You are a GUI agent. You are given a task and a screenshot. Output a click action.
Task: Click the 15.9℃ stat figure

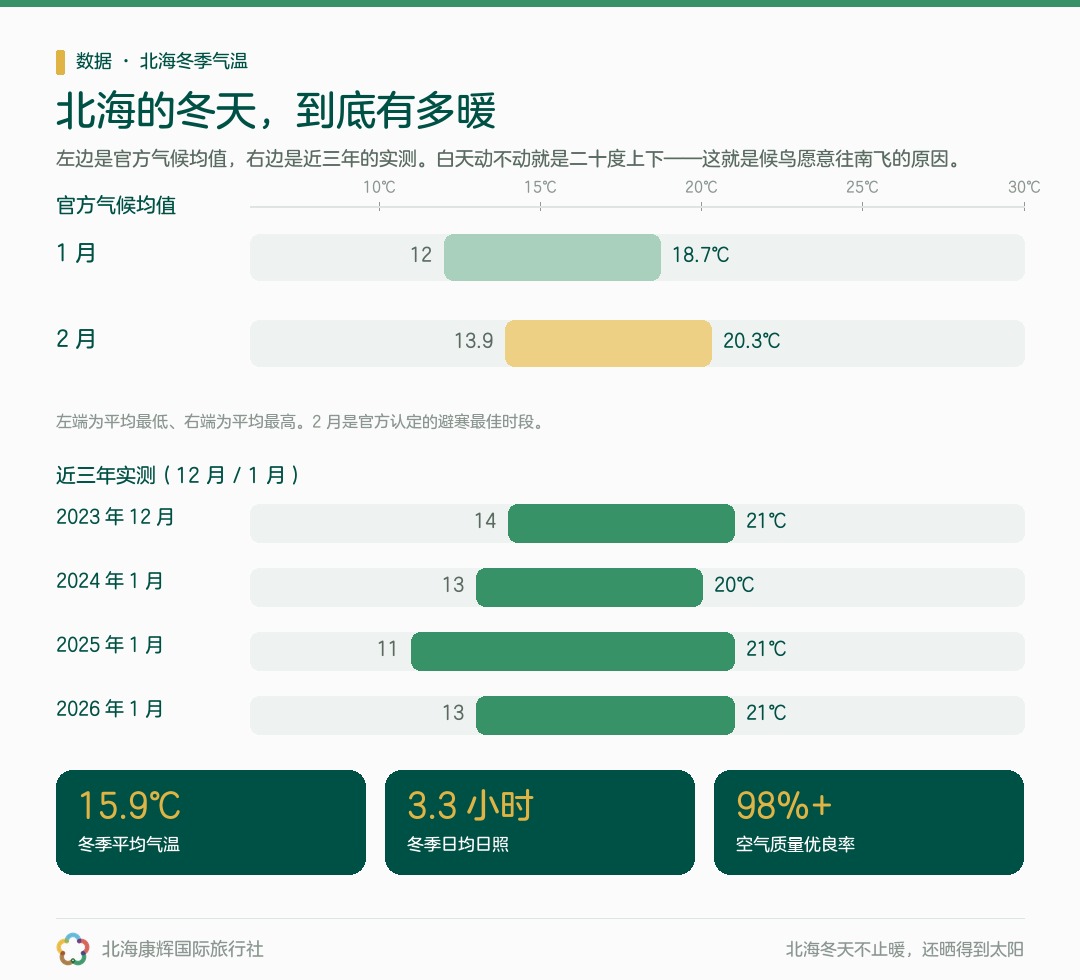pyautogui.click(x=129, y=806)
